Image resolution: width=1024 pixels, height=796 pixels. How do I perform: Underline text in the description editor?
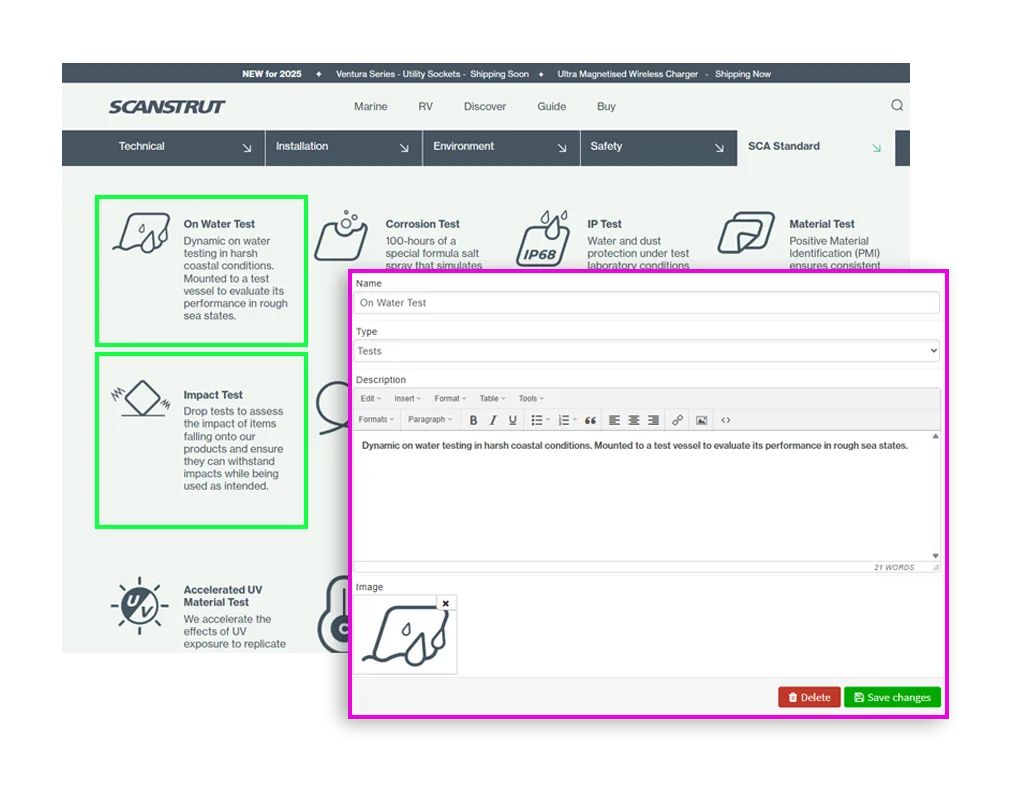pyautogui.click(x=511, y=419)
